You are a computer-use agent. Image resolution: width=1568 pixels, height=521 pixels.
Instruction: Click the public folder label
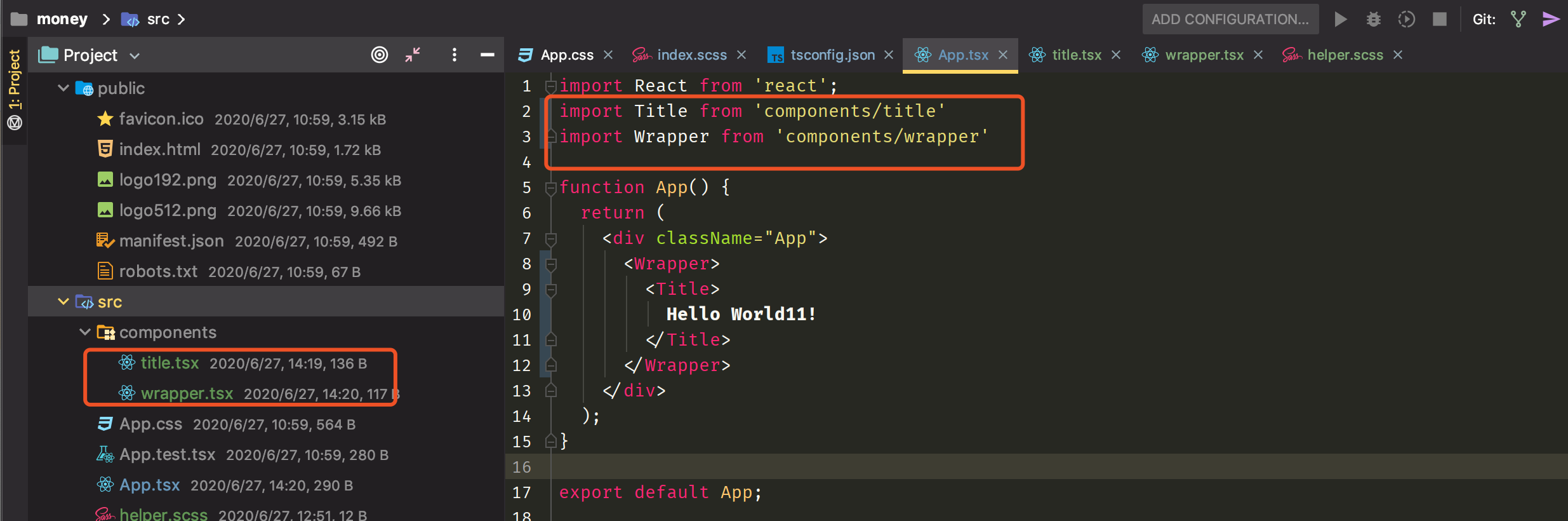tap(121, 88)
